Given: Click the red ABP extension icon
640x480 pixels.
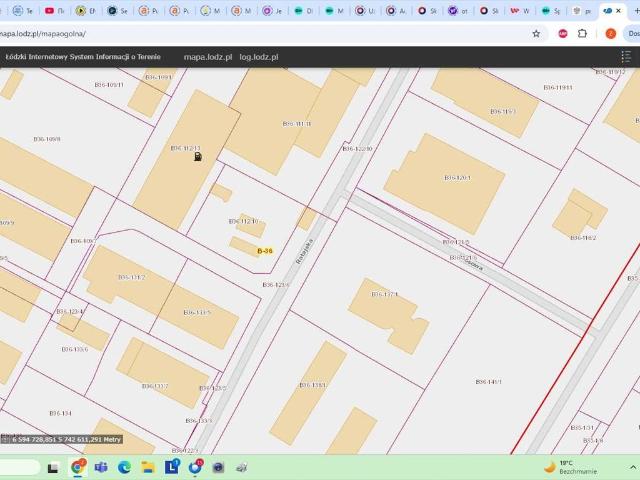Looking at the screenshot, I should (563, 33).
